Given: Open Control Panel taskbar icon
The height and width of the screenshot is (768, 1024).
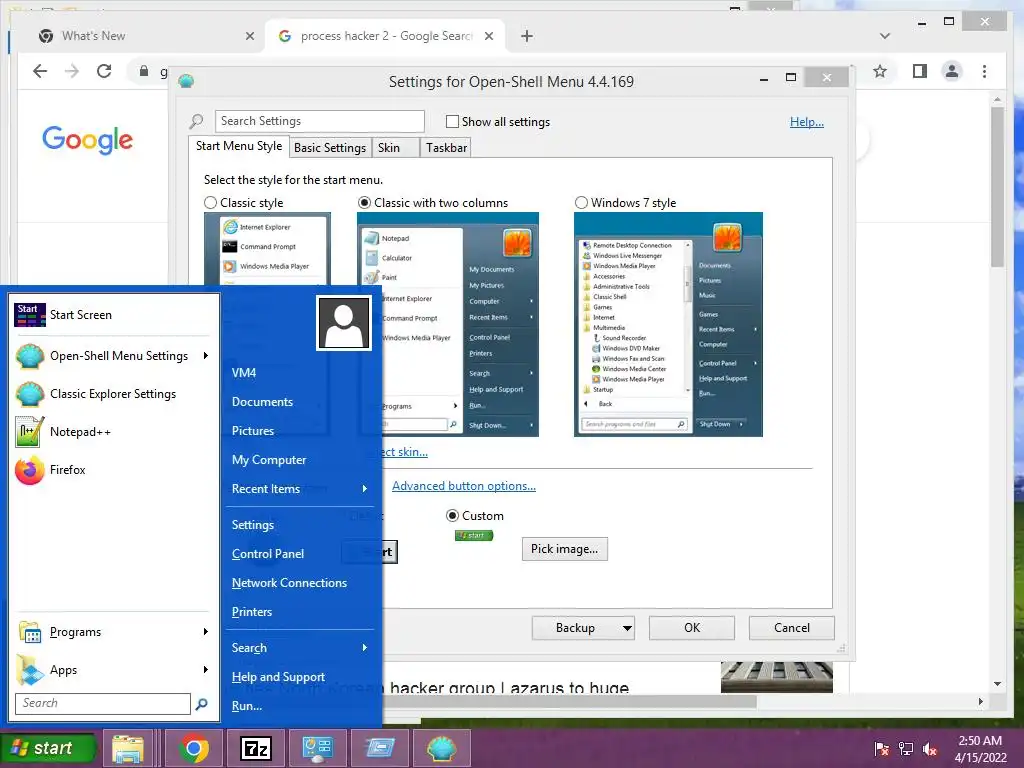Looking at the screenshot, I should pos(318,748).
